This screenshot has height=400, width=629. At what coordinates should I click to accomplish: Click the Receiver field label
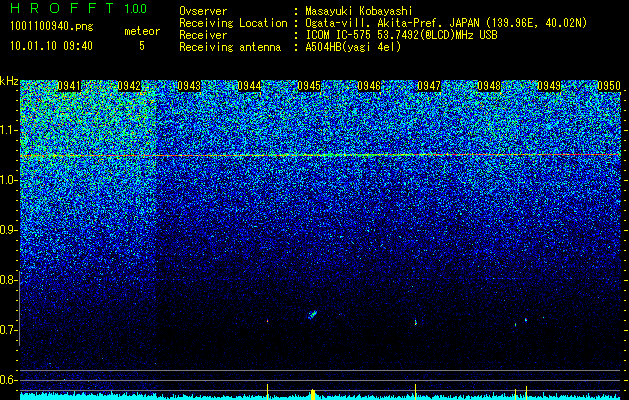point(203,35)
